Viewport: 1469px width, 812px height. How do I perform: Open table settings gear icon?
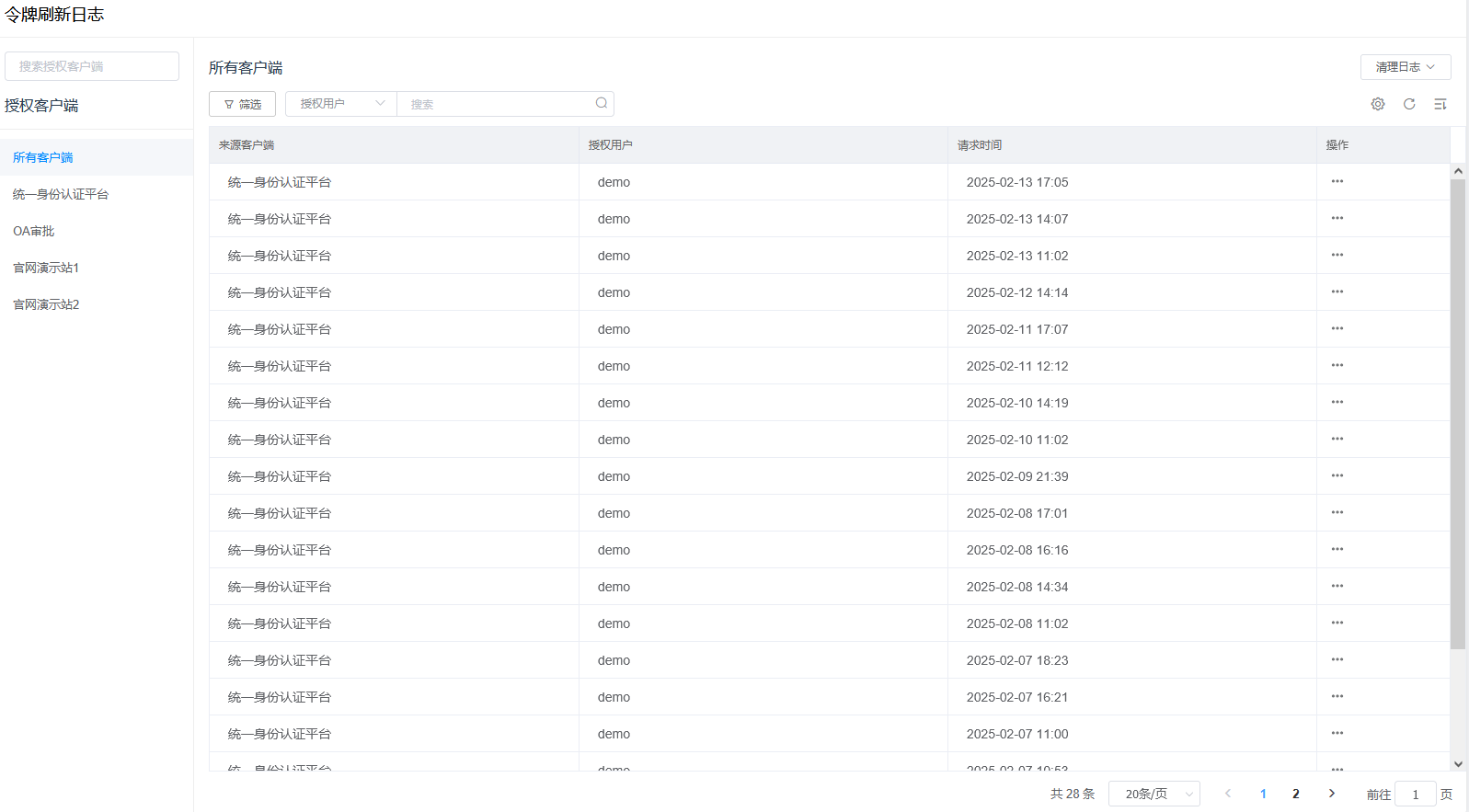[1377, 104]
